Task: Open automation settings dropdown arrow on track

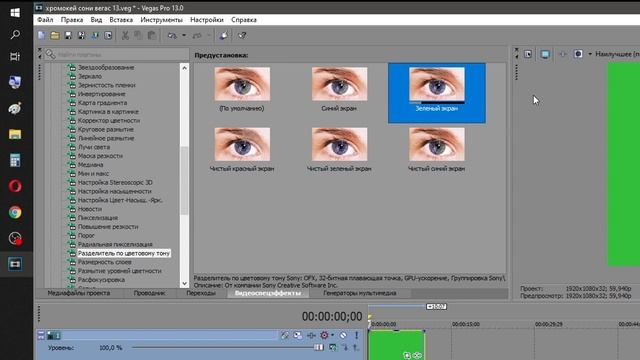Action: pos(333,335)
